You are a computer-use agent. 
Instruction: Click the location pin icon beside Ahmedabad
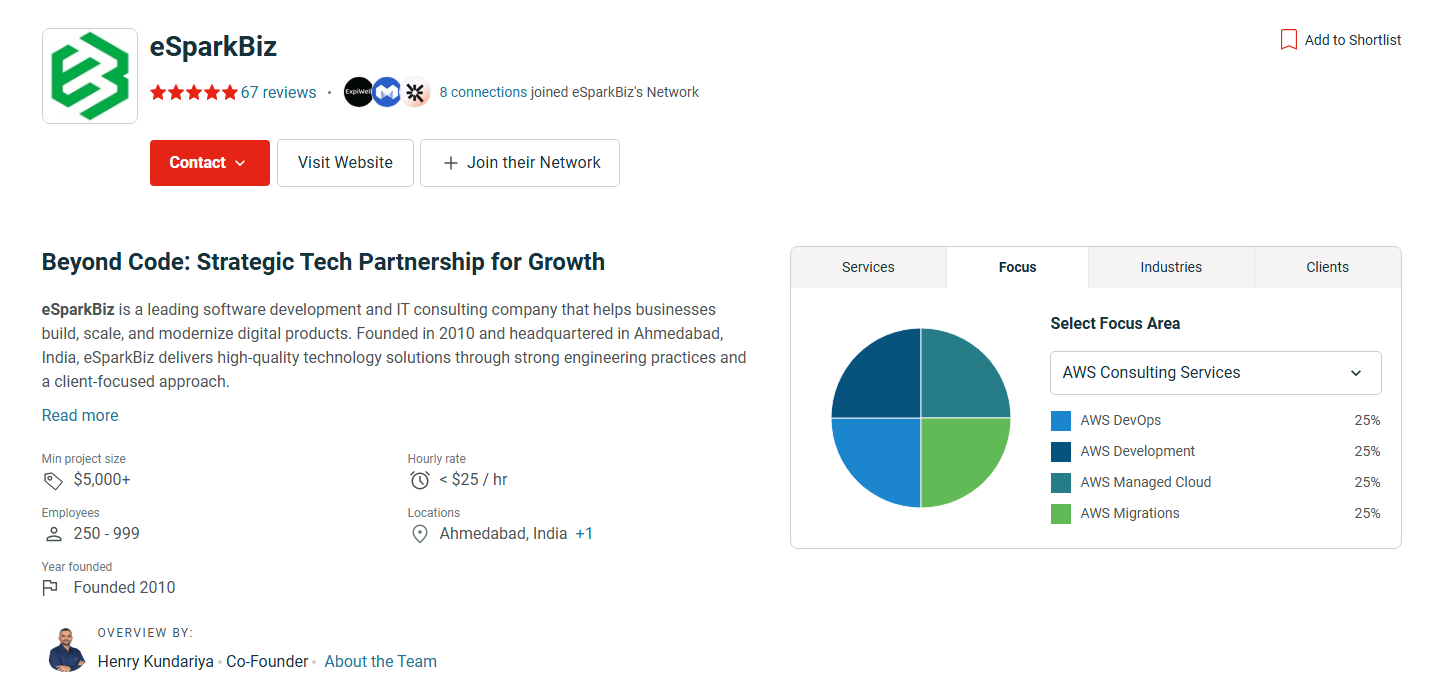[x=420, y=534]
